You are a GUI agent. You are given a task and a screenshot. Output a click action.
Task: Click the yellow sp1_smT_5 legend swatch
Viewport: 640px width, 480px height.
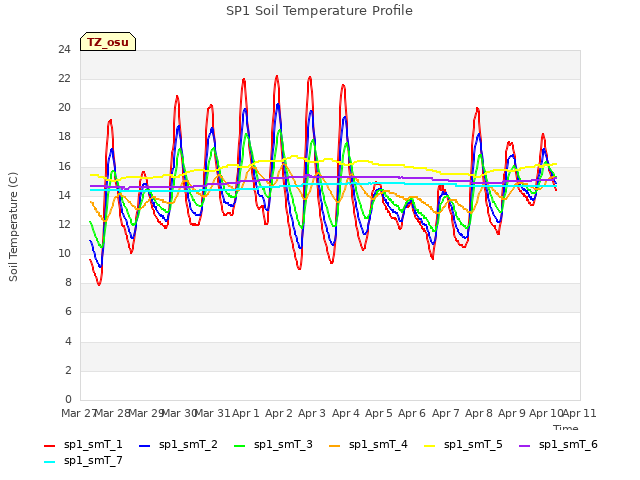coord(429,446)
